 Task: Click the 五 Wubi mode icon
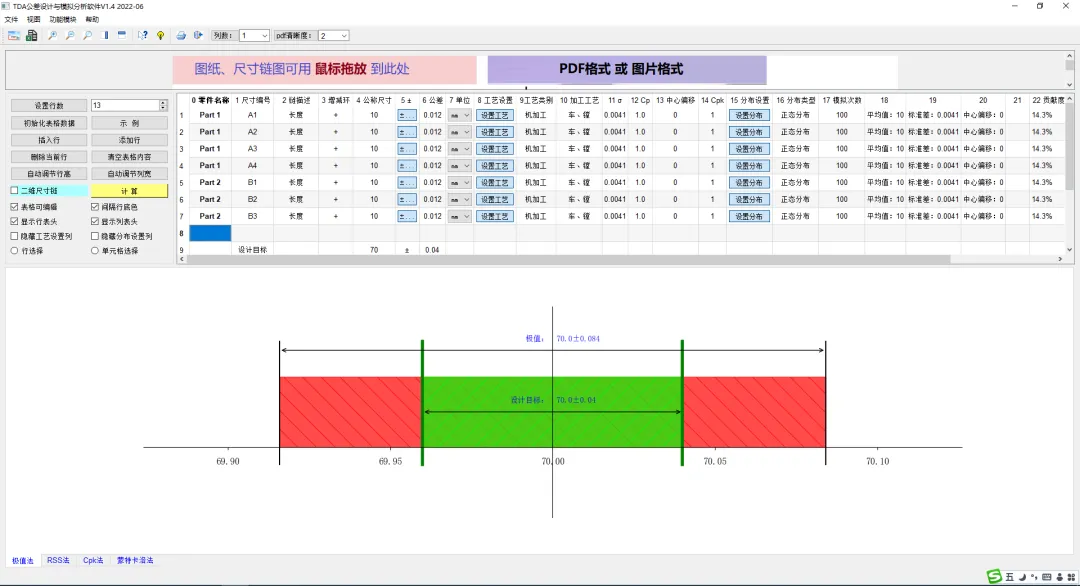pos(1010,577)
